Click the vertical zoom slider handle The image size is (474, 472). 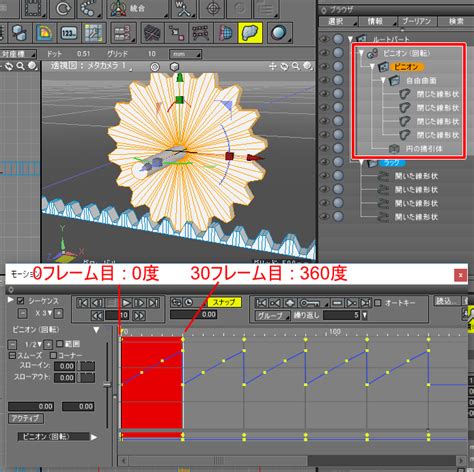pos(107,384)
